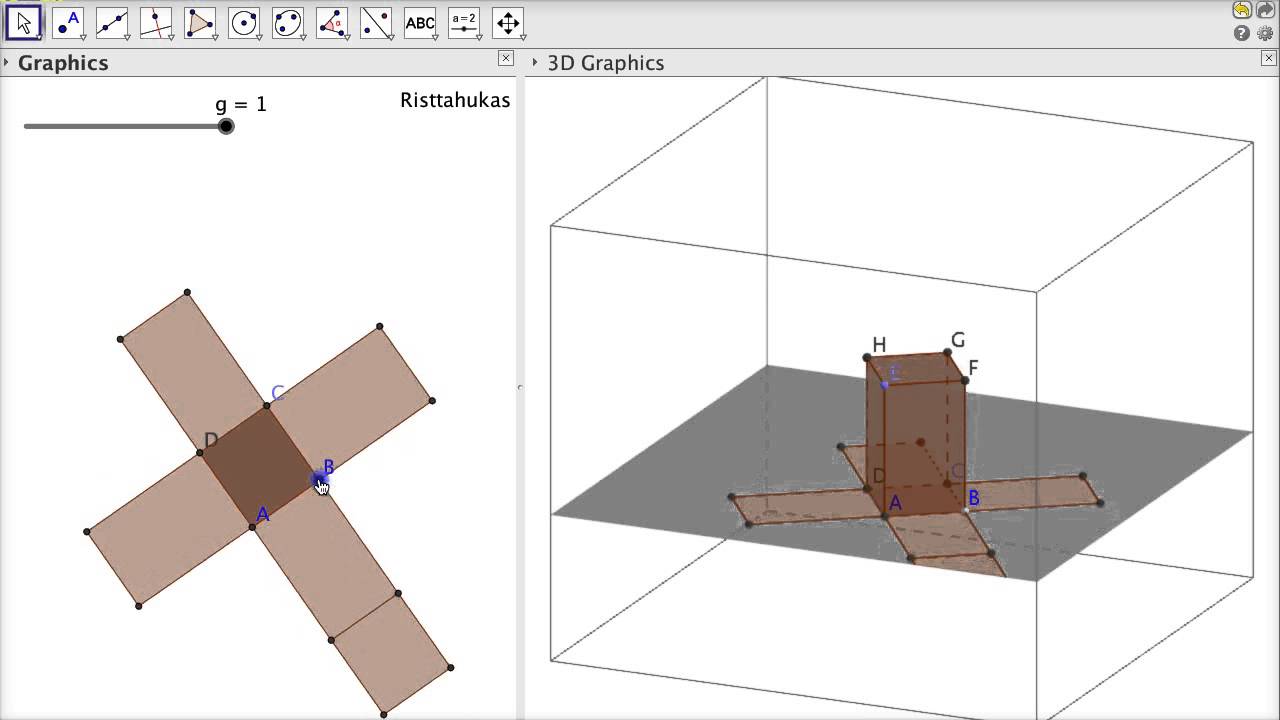Click the g slider handle
The height and width of the screenshot is (720, 1280).
pyautogui.click(x=226, y=126)
